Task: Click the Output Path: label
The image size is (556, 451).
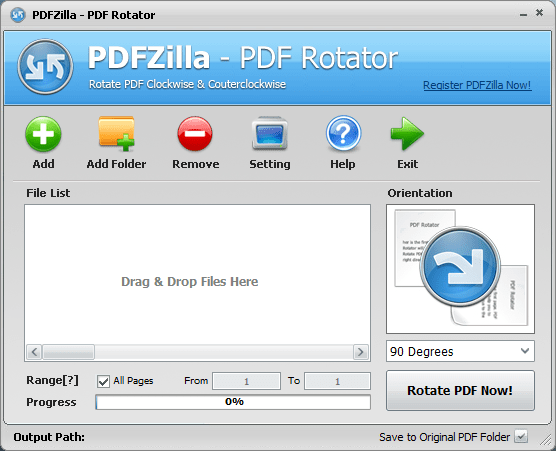Action: coord(49,437)
